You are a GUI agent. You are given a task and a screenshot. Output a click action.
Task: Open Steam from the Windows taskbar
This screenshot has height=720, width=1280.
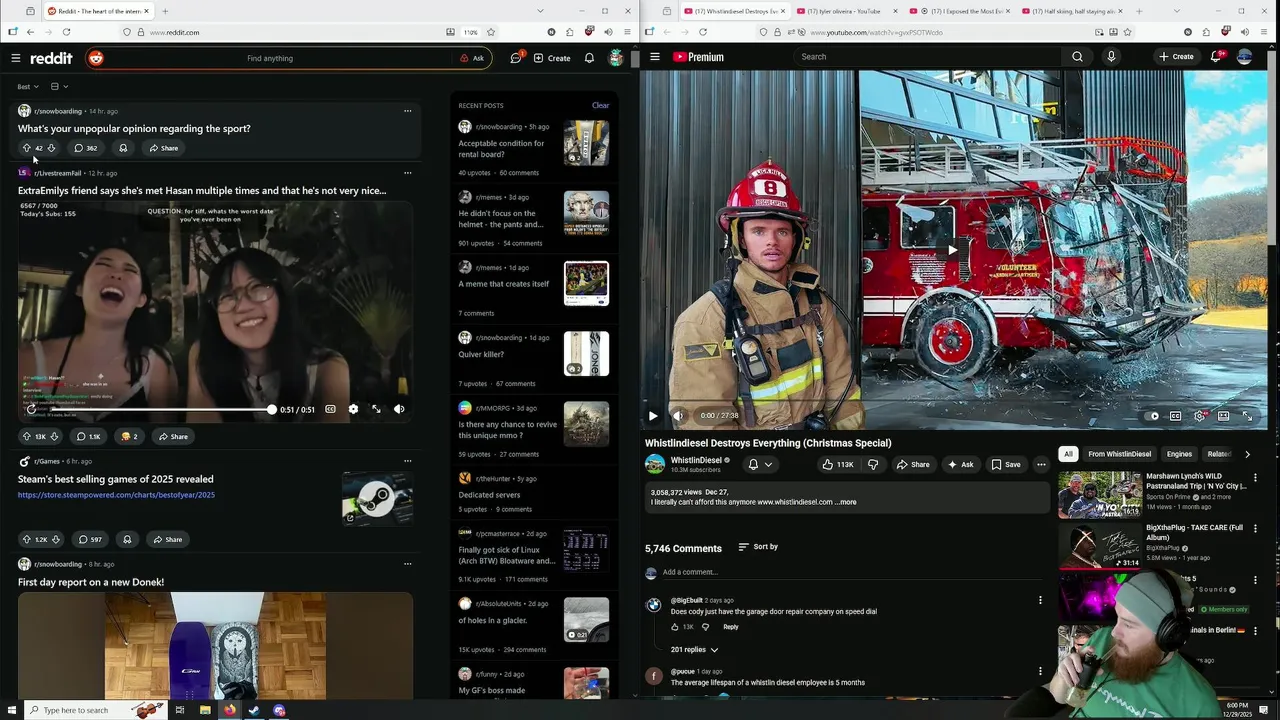(x=254, y=710)
